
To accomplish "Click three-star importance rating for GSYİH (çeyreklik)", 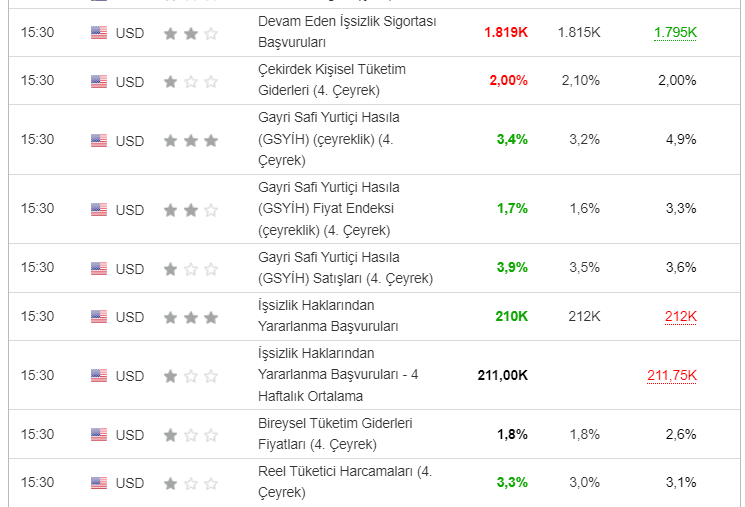I will [x=190, y=140].
